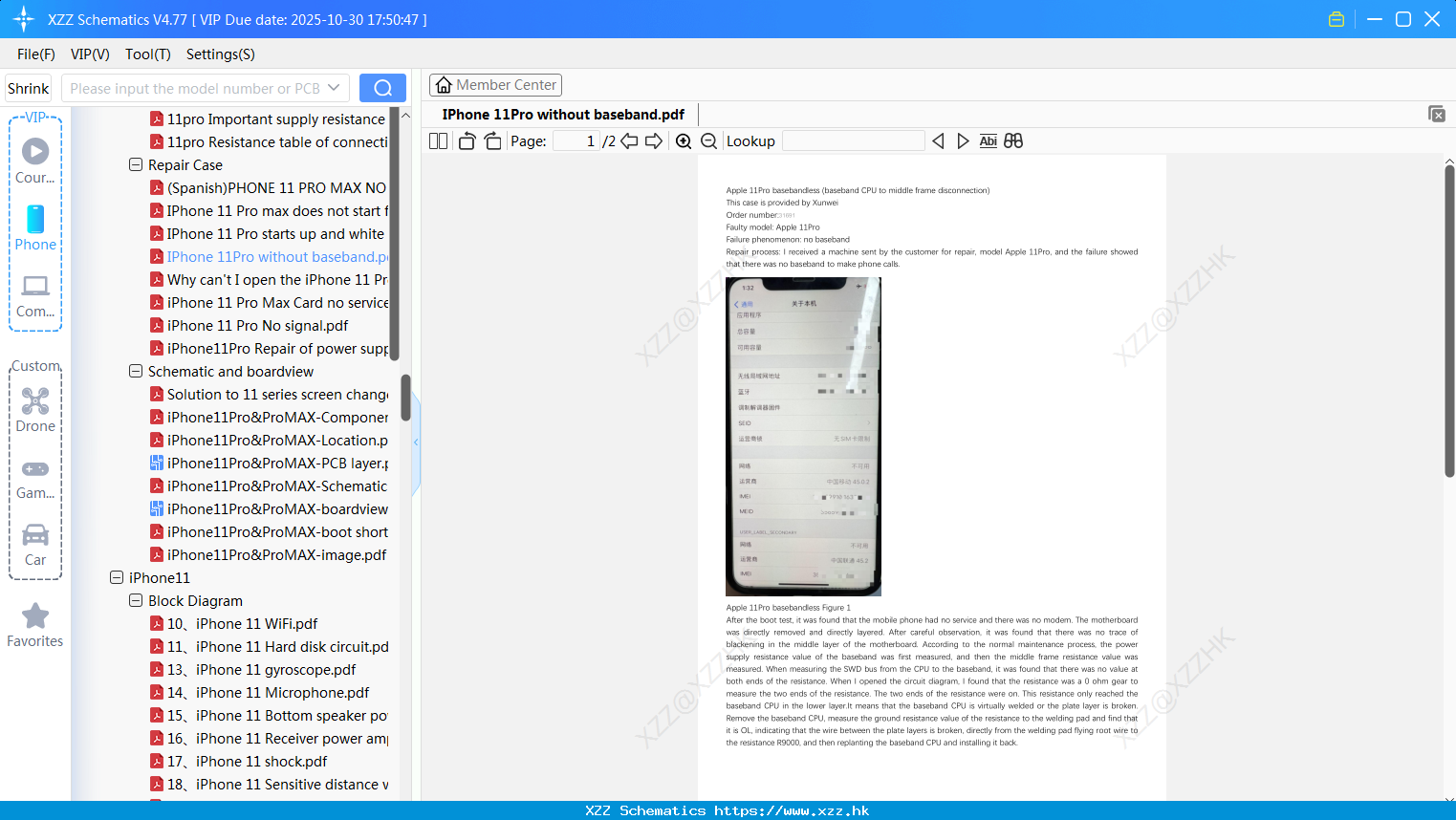
Task: Click the page number field
Action: coord(577,141)
